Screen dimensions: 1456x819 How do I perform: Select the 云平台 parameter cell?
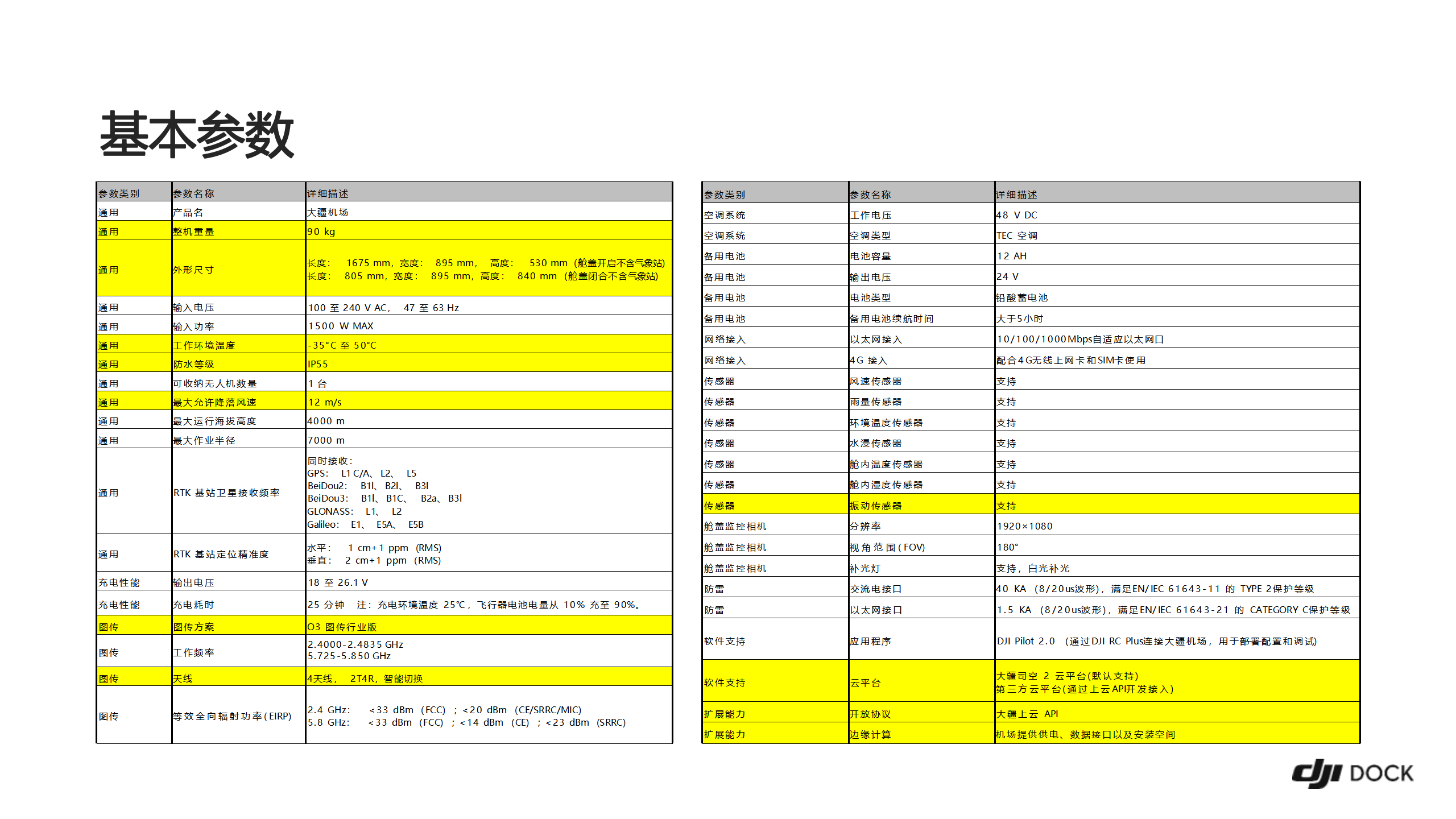point(921,681)
